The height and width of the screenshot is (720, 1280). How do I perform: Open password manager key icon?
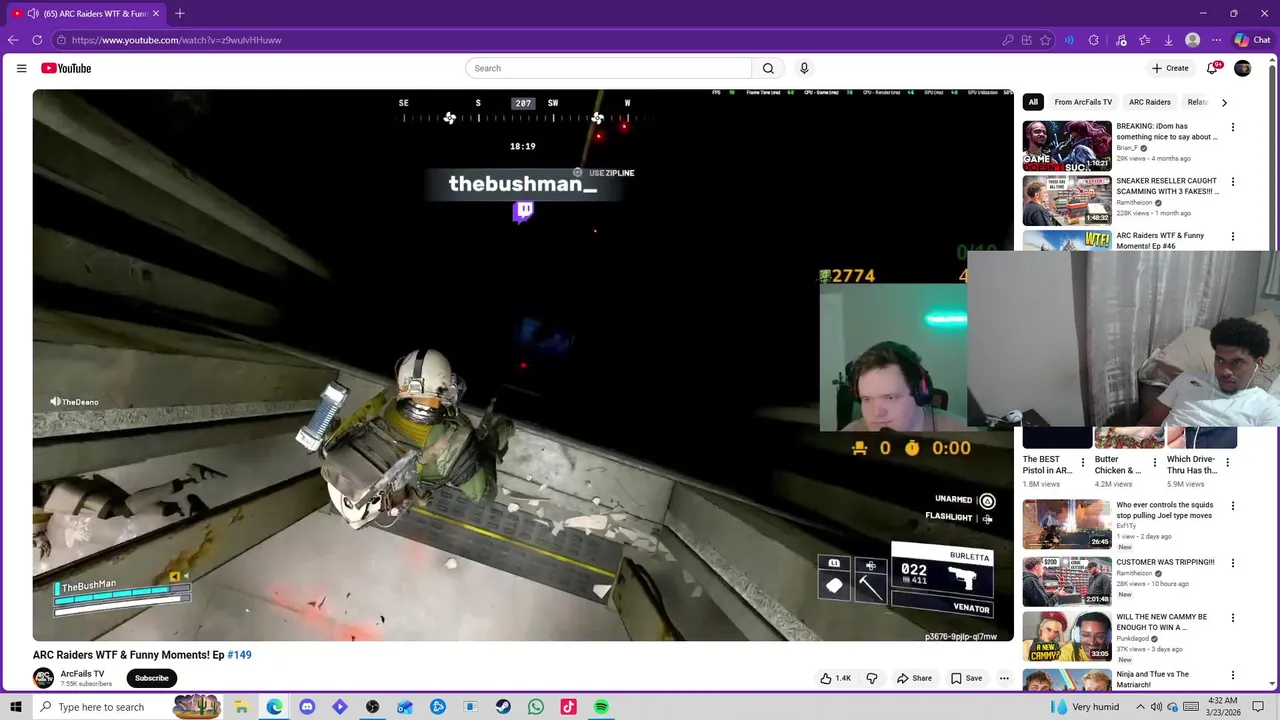(1008, 40)
